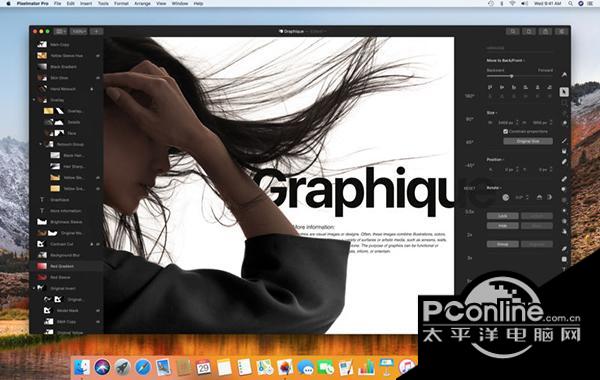Click the flip horizontal icon in Rotate section
Viewport: 600px width, 380px height.
(539, 197)
